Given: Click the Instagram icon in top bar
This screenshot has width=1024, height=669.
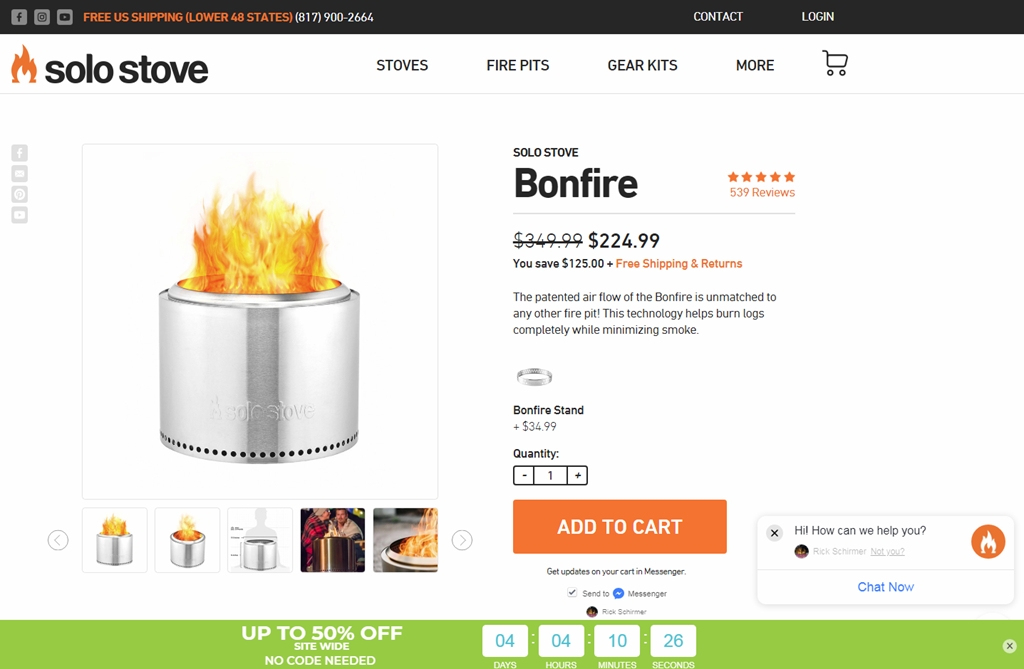Looking at the screenshot, I should click(x=42, y=17).
